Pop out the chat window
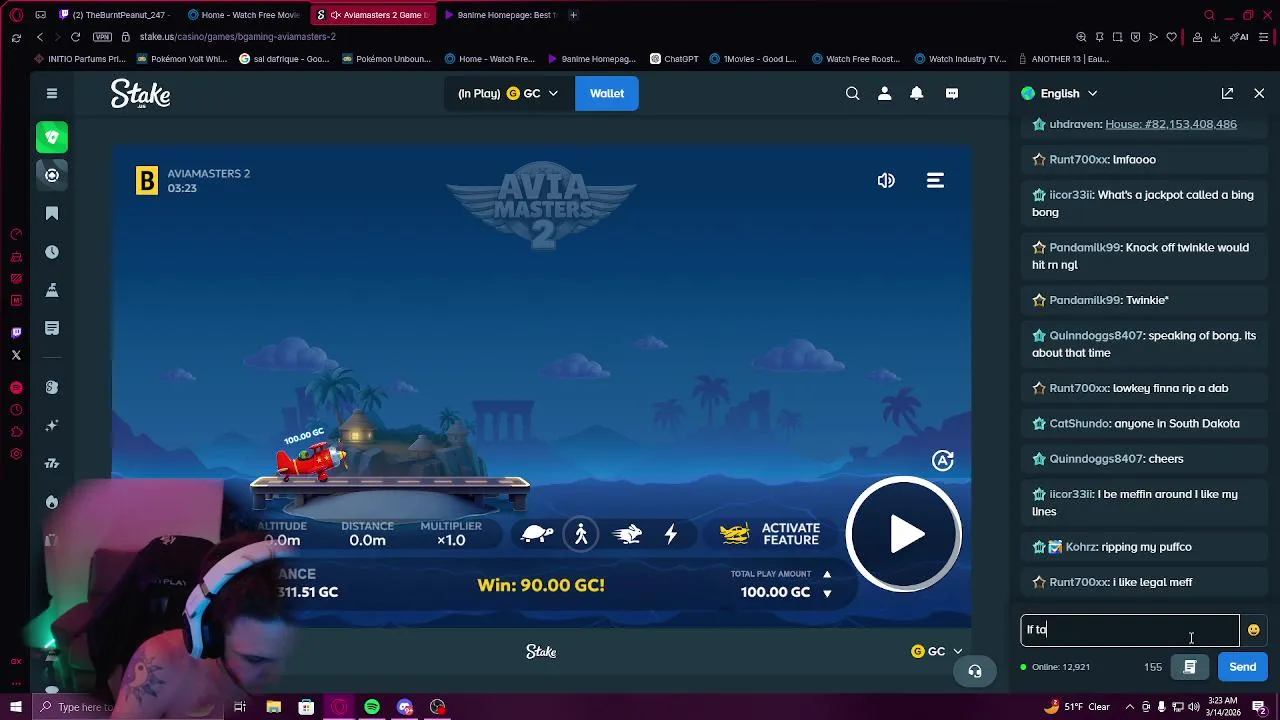The image size is (1280, 720). [1227, 93]
